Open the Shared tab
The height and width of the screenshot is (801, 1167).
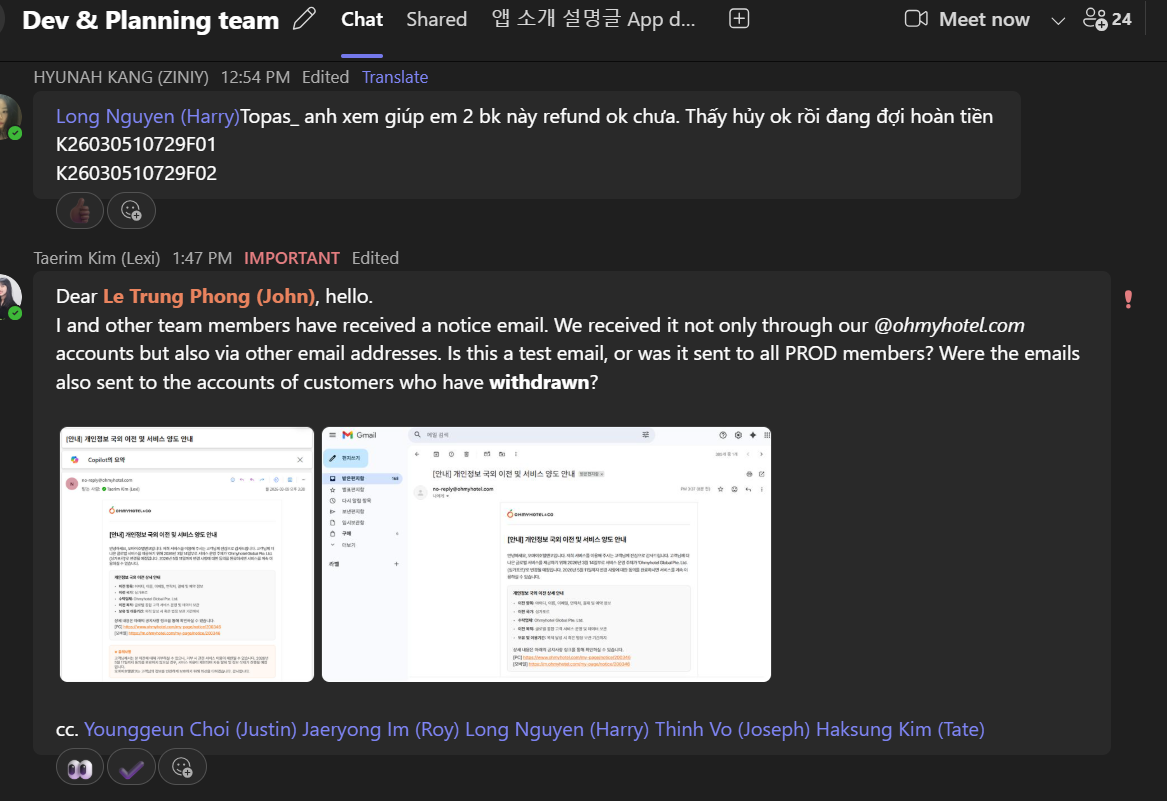[x=436, y=19]
